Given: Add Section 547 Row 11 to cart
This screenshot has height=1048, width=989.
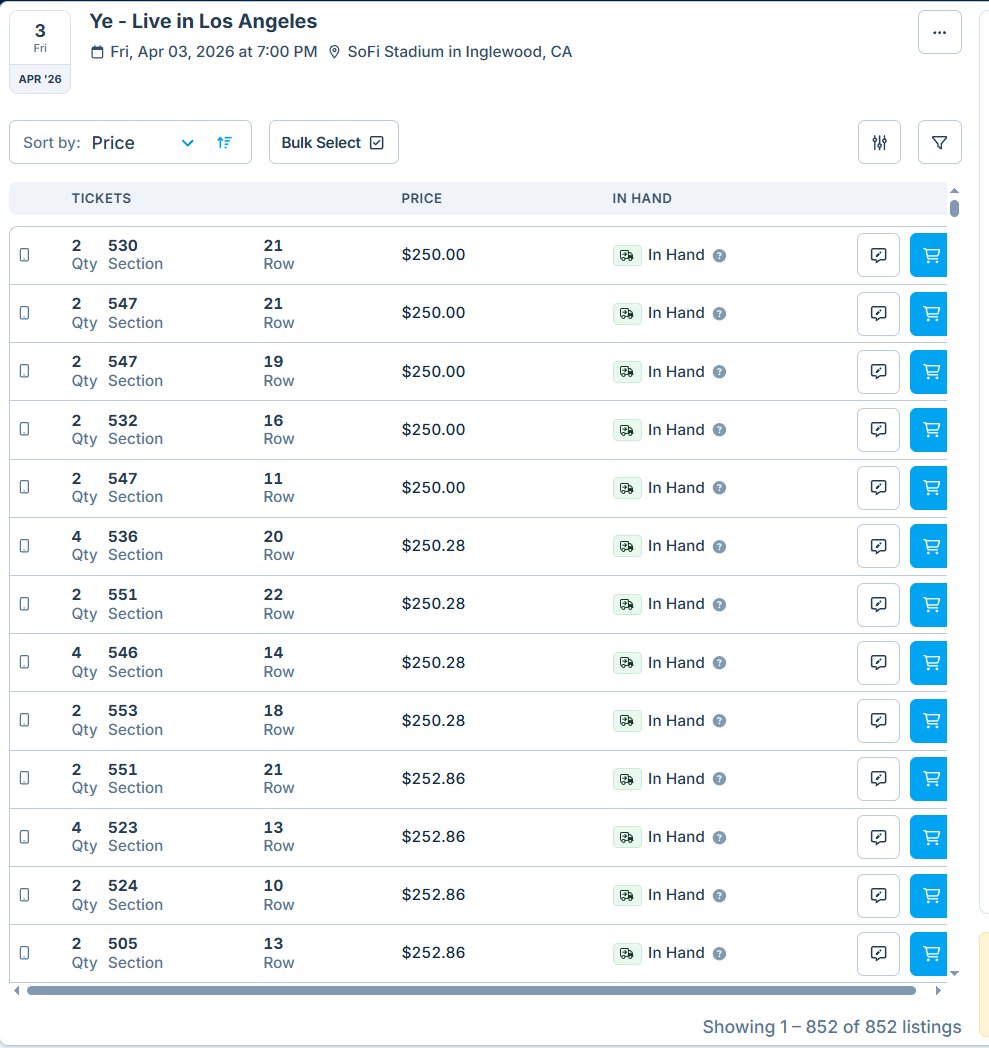Looking at the screenshot, I should click(x=928, y=488).
